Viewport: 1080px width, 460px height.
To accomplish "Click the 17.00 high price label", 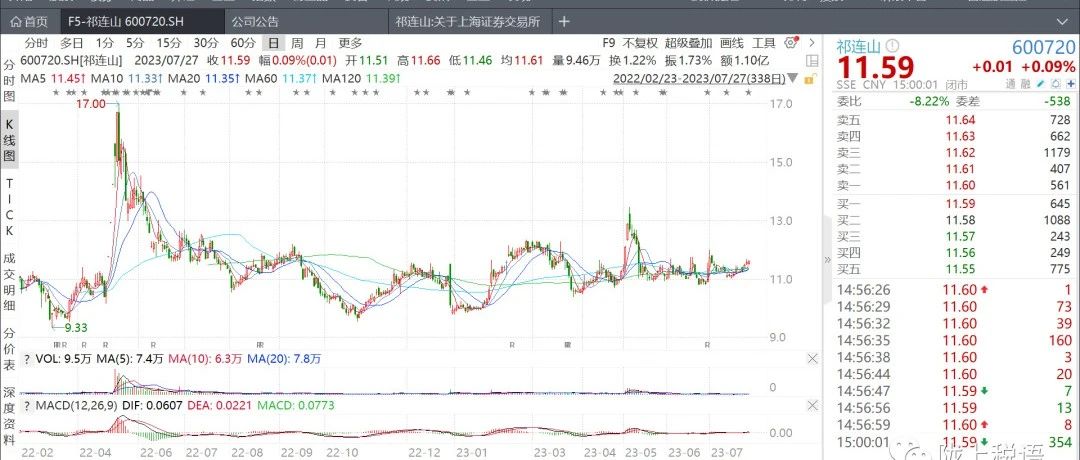I will pyautogui.click(x=92, y=104).
